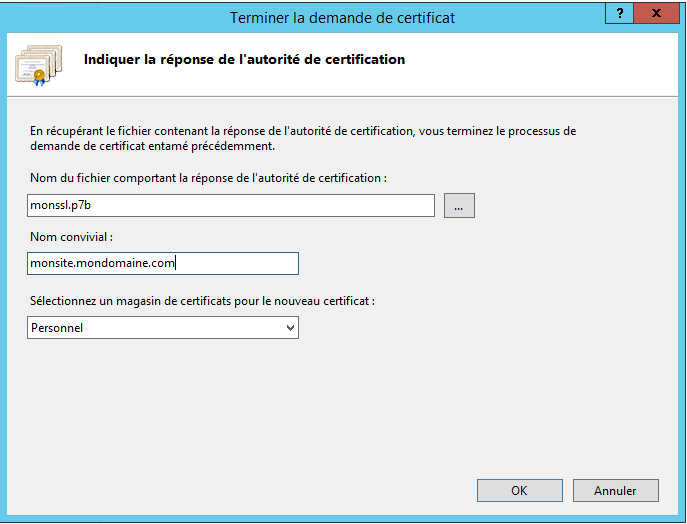This screenshot has width=687, height=524.
Task: Click the browse ellipsis button
Action: point(459,205)
